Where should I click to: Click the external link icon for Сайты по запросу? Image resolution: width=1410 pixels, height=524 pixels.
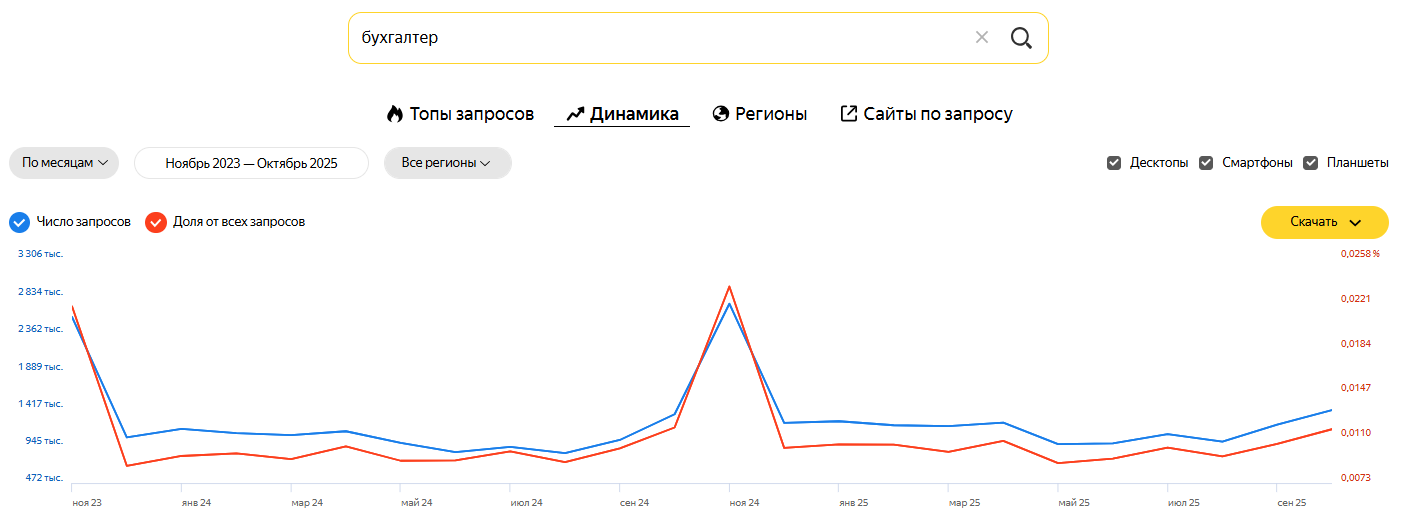coord(849,114)
